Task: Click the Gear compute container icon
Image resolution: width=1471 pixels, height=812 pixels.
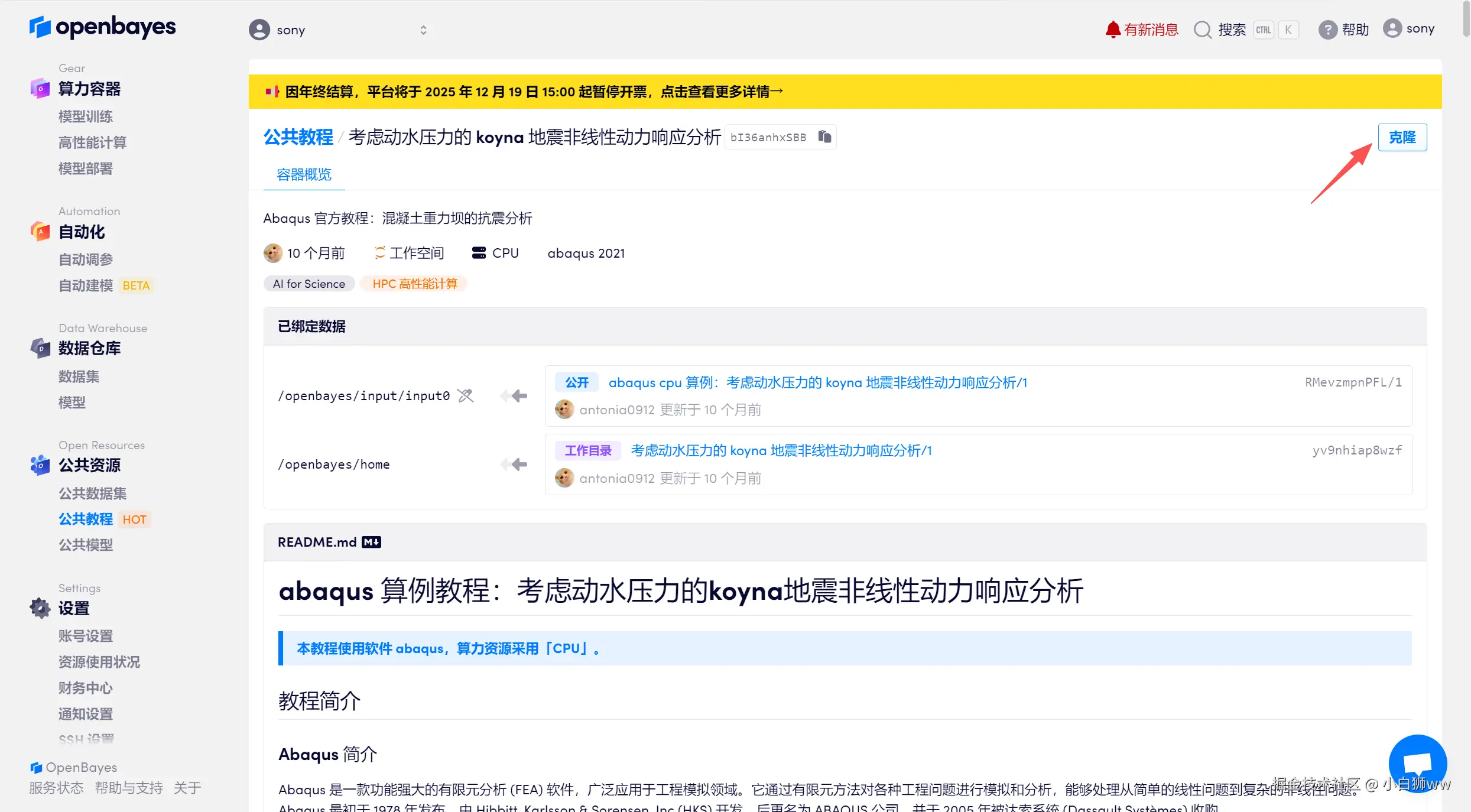Action: tap(40, 89)
